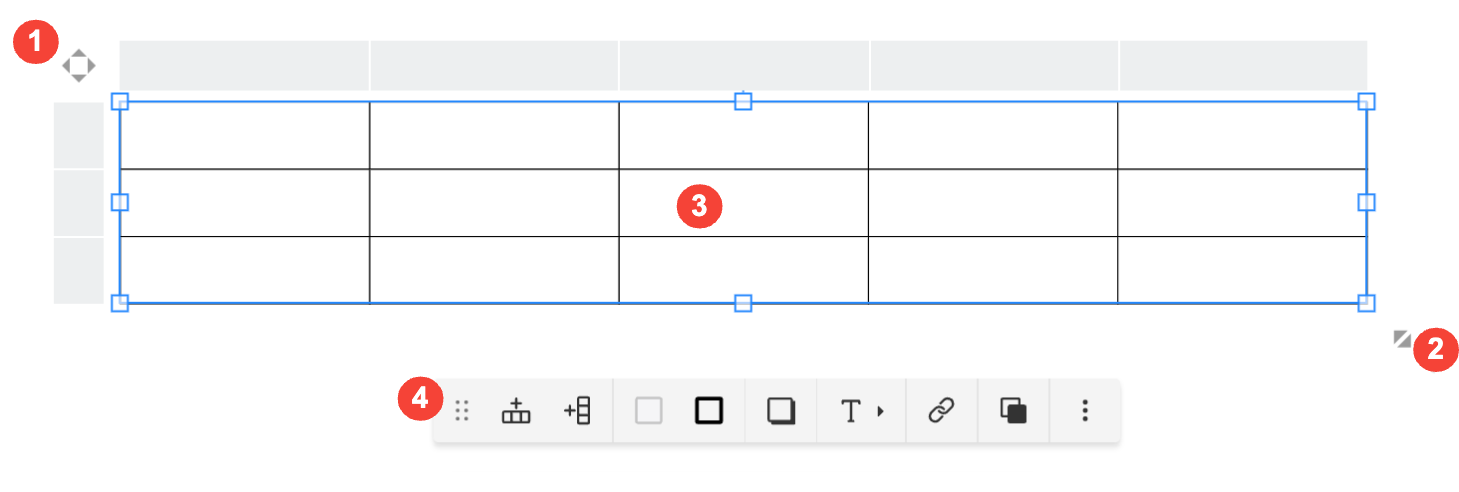
Task: Click the table cell marked with badge 3
Action: (x=743, y=203)
